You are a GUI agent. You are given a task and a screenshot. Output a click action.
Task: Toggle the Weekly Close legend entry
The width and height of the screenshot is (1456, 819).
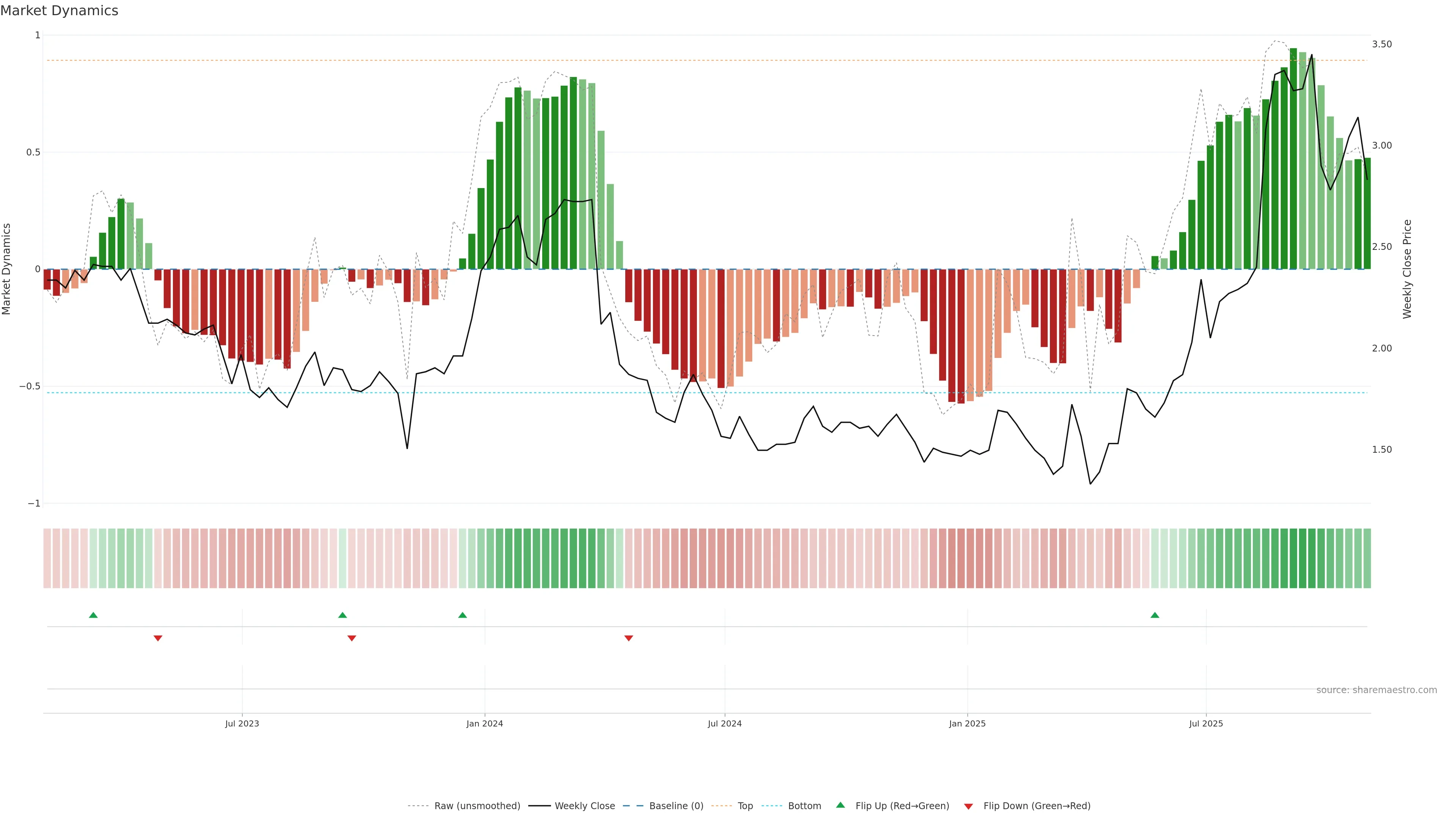(584, 806)
